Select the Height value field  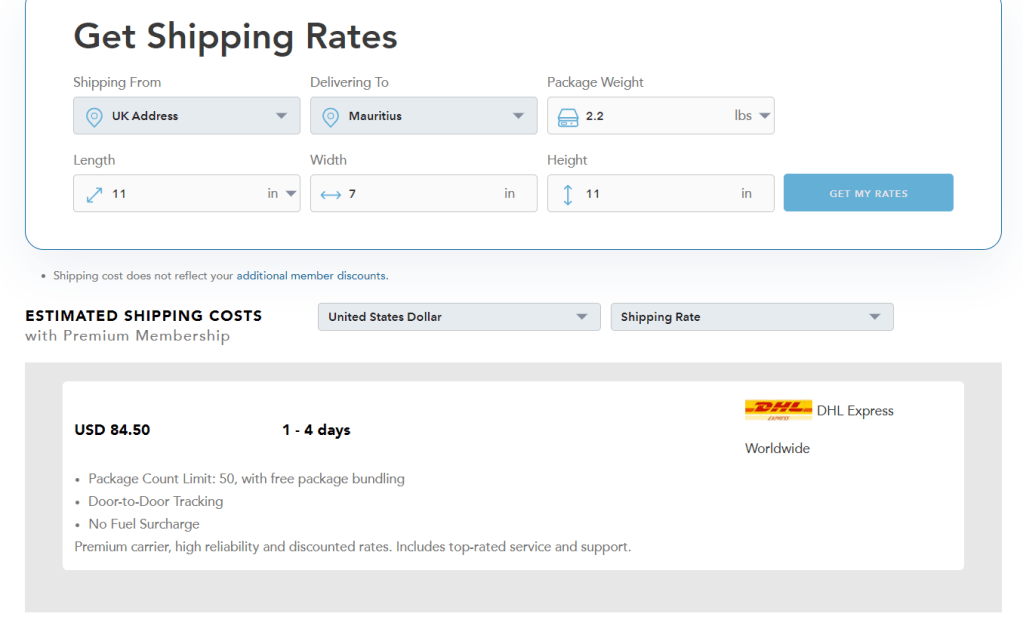655,194
